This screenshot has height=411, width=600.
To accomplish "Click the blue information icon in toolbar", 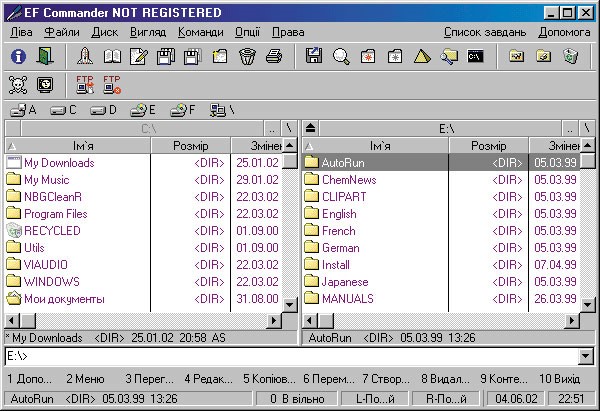I will click(x=18, y=57).
